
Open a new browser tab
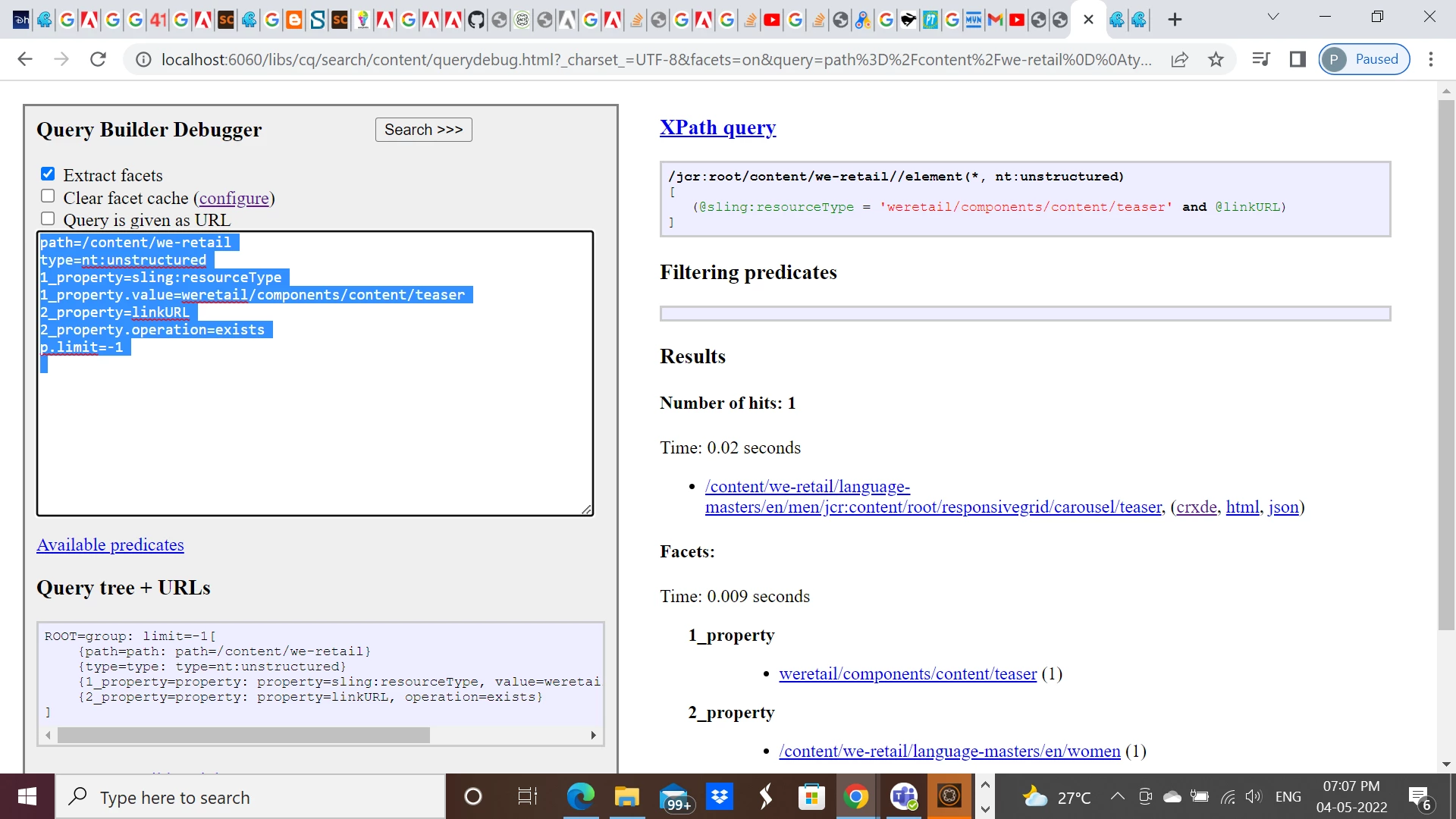[x=1175, y=20]
